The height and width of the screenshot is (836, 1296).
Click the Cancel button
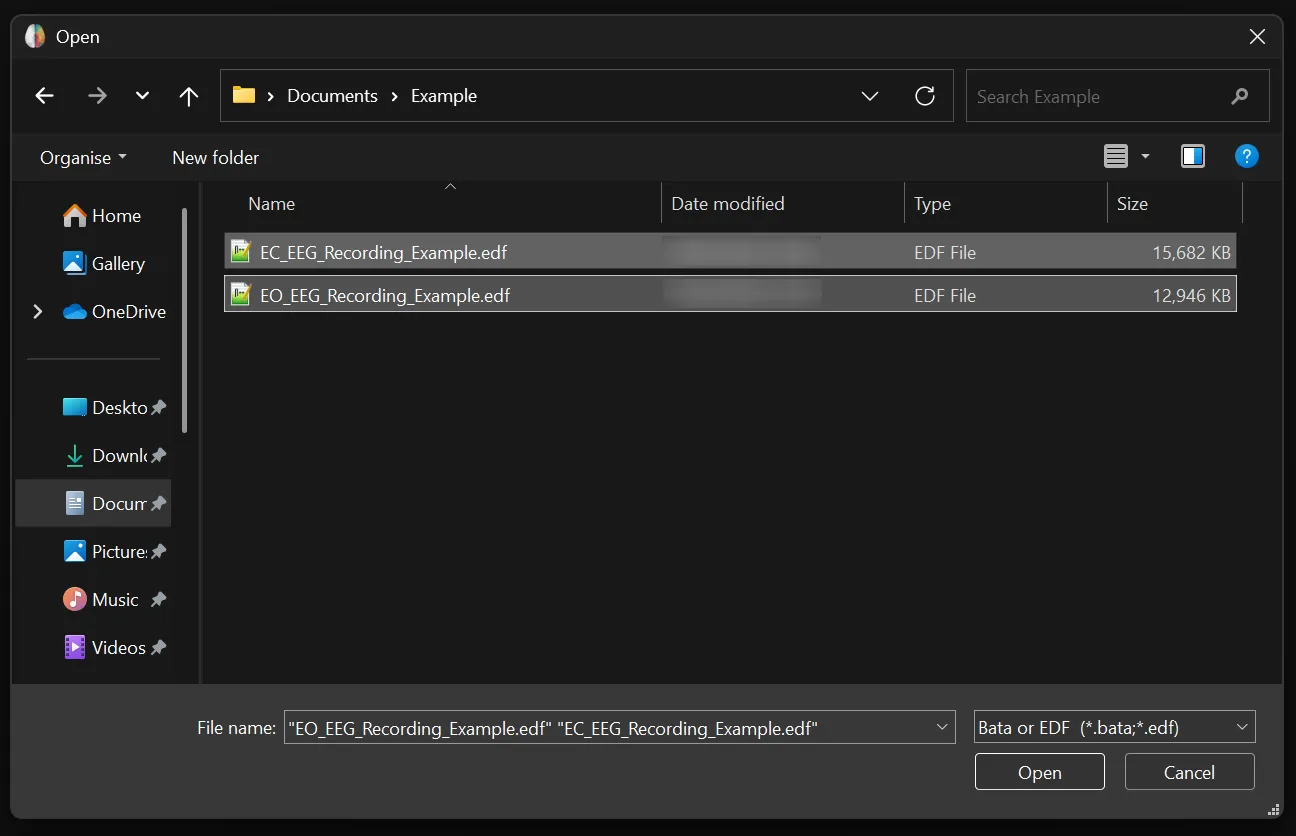pyautogui.click(x=1189, y=772)
